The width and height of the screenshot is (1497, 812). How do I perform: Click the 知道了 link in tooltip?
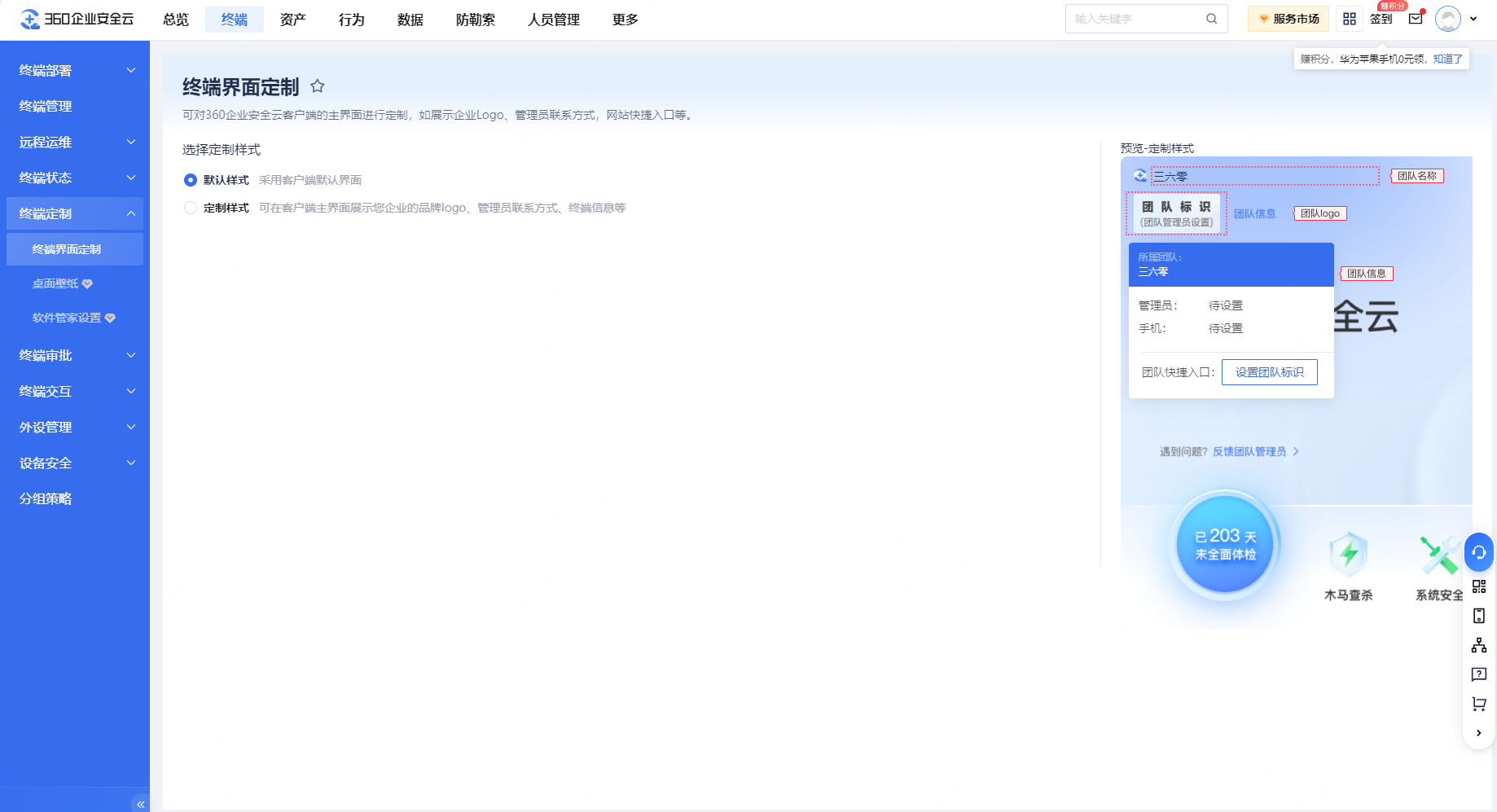1447,59
